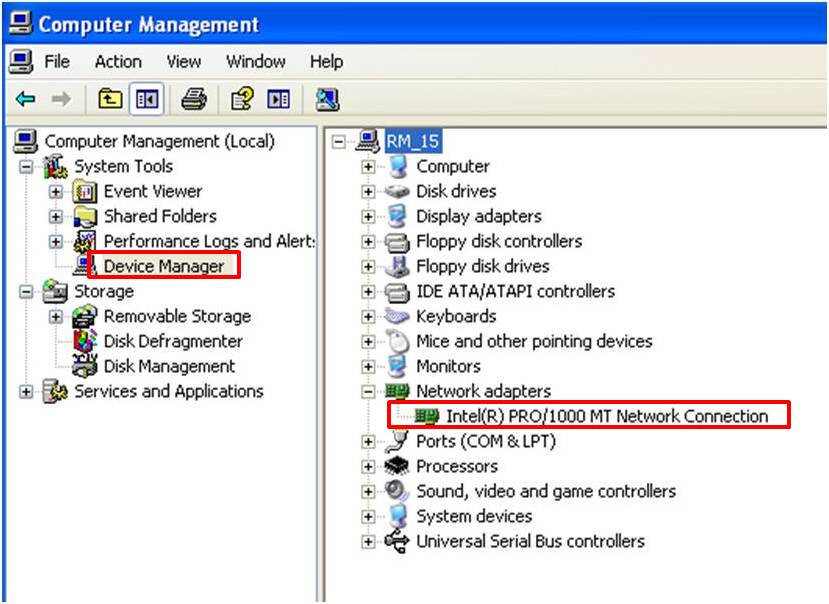Click the System Tools icon
The width and height of the screenshot is (829, 604).
point(55,166)
